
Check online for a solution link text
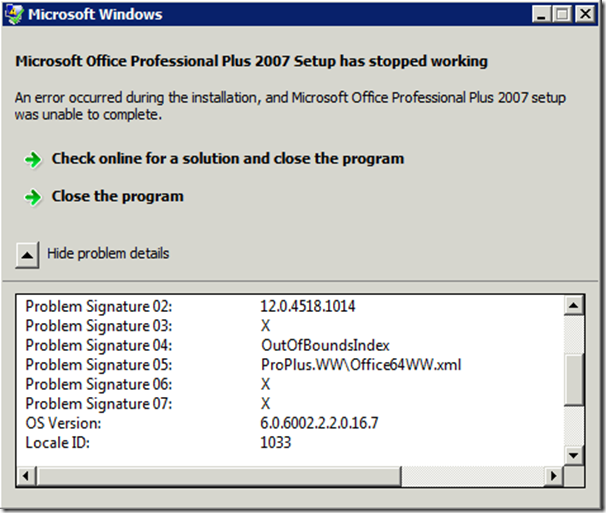[228, 159]
